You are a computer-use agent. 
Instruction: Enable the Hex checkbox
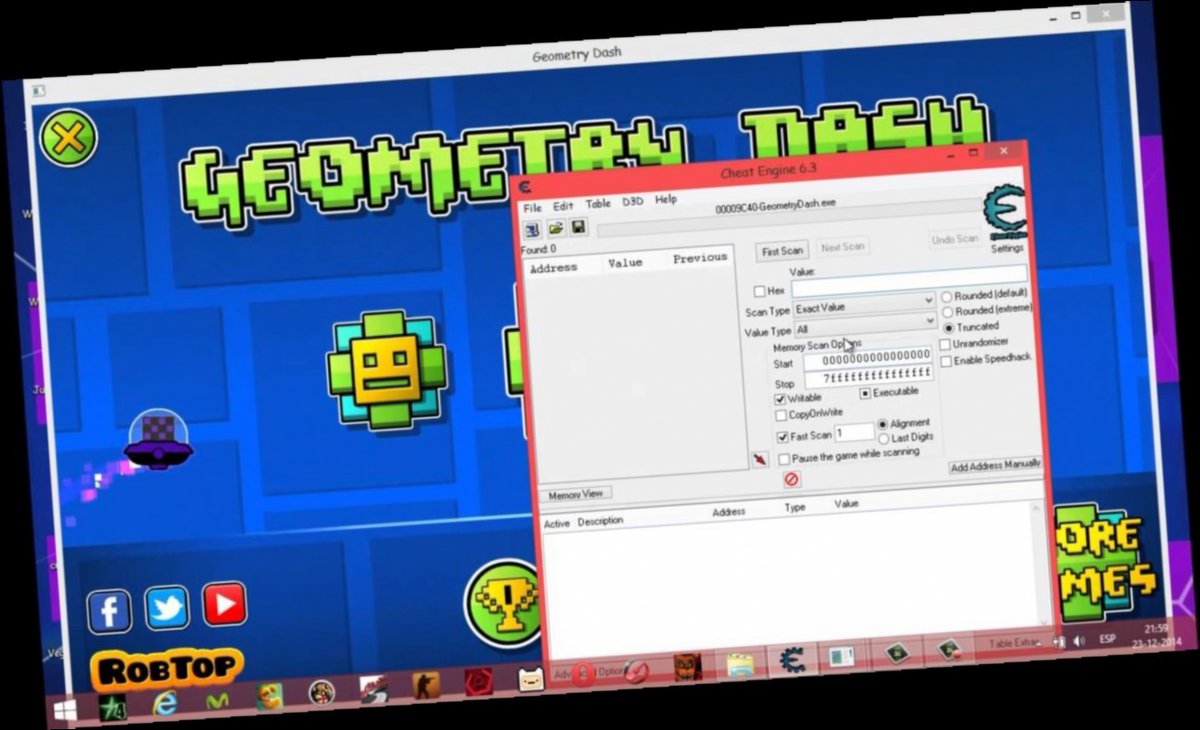click(758, 290)
